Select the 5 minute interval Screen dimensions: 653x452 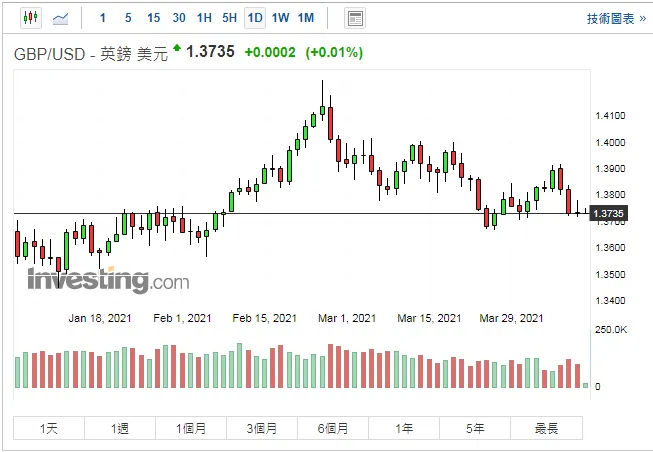[128, 18]
